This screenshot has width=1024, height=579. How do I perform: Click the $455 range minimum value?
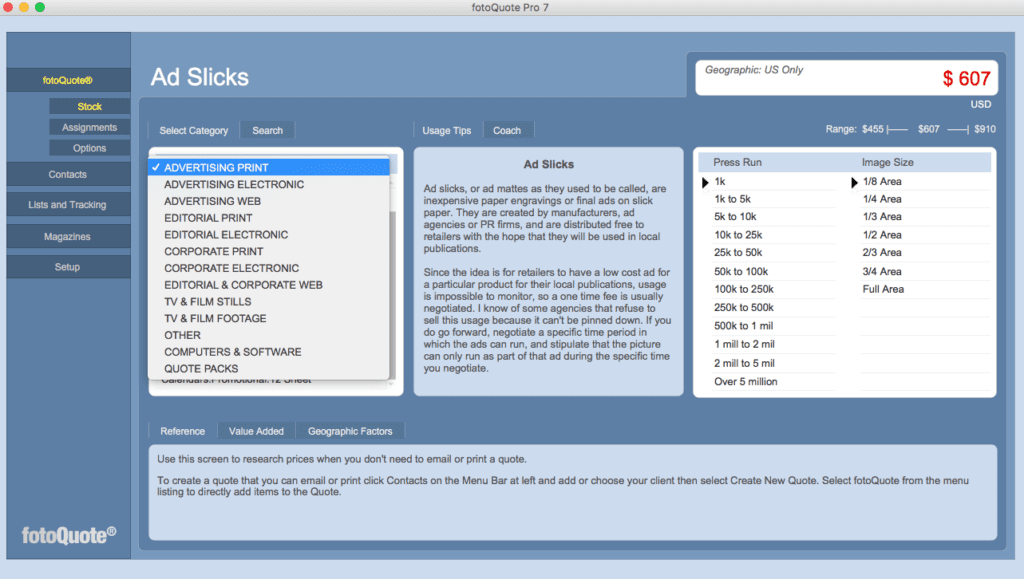(872, 129)
